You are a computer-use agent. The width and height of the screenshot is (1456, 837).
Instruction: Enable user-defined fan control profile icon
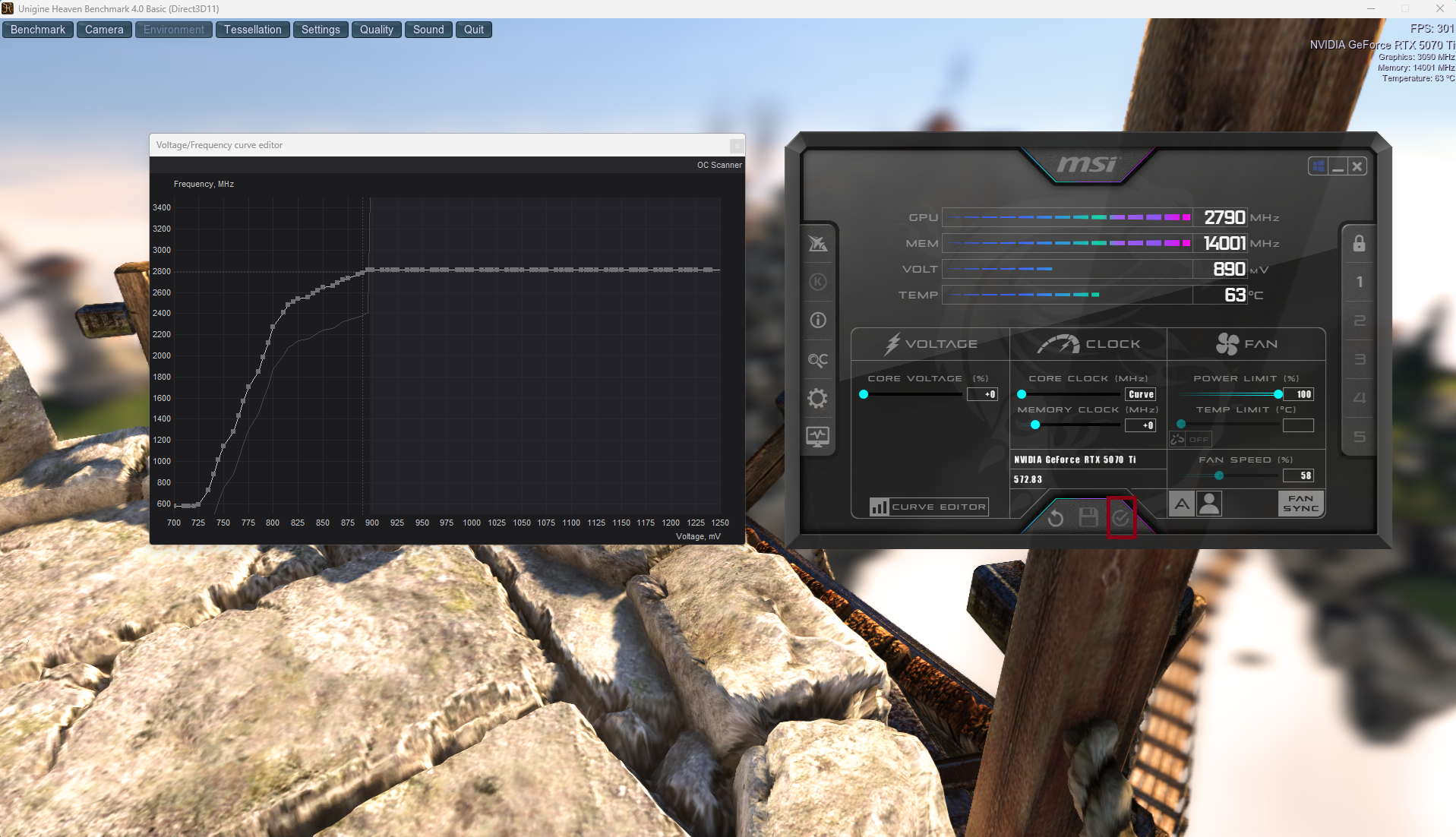click(x=1209, y=504)
